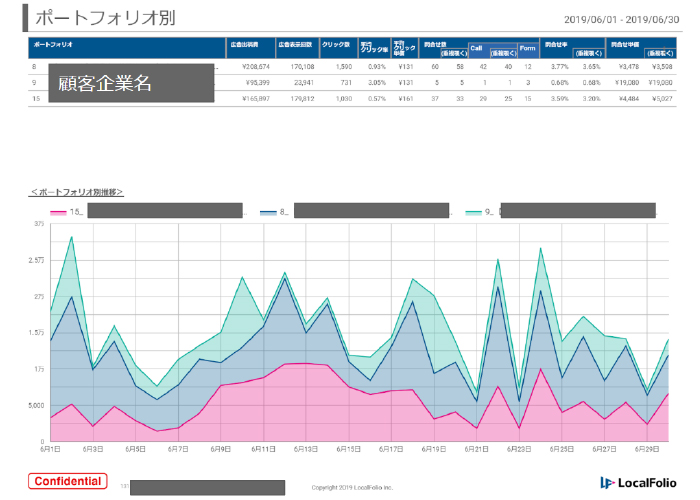The width and height of the screenshot is (700, 500).
Task: Select the pink 15_ legend swatch
Action: [58, 212]
